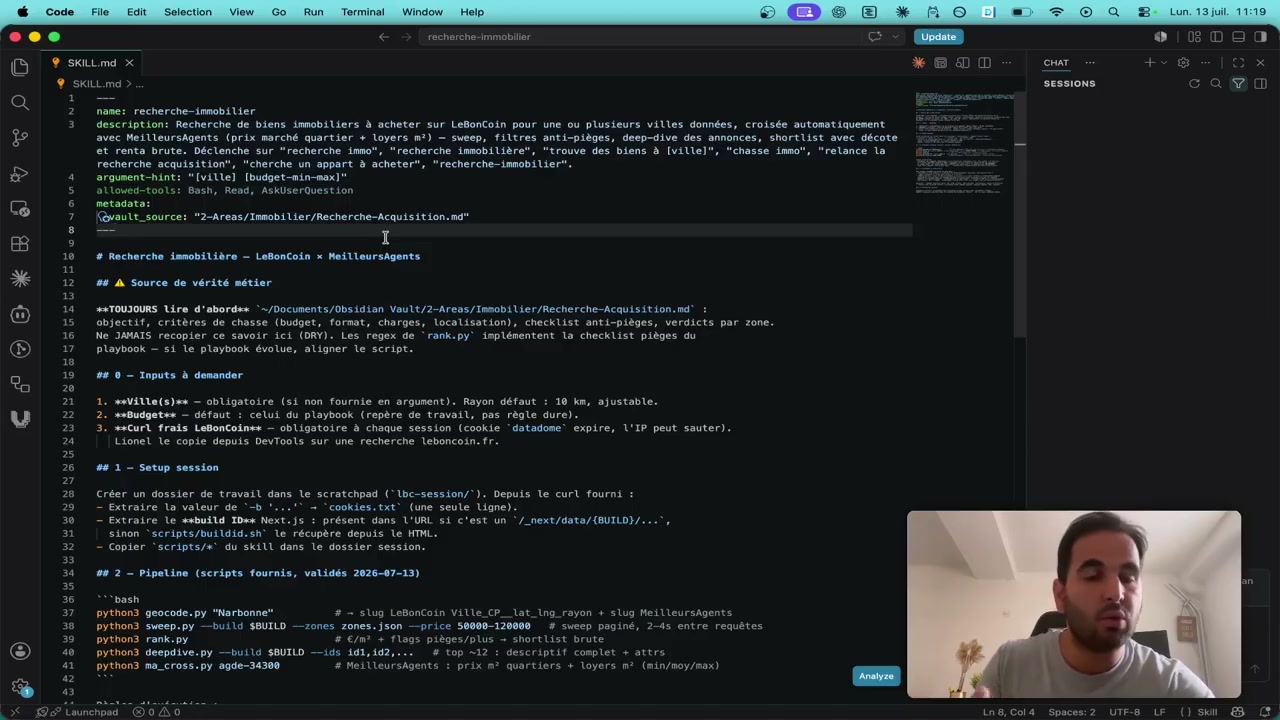Click the editor vertical scrollbar

coord(1020,215)
